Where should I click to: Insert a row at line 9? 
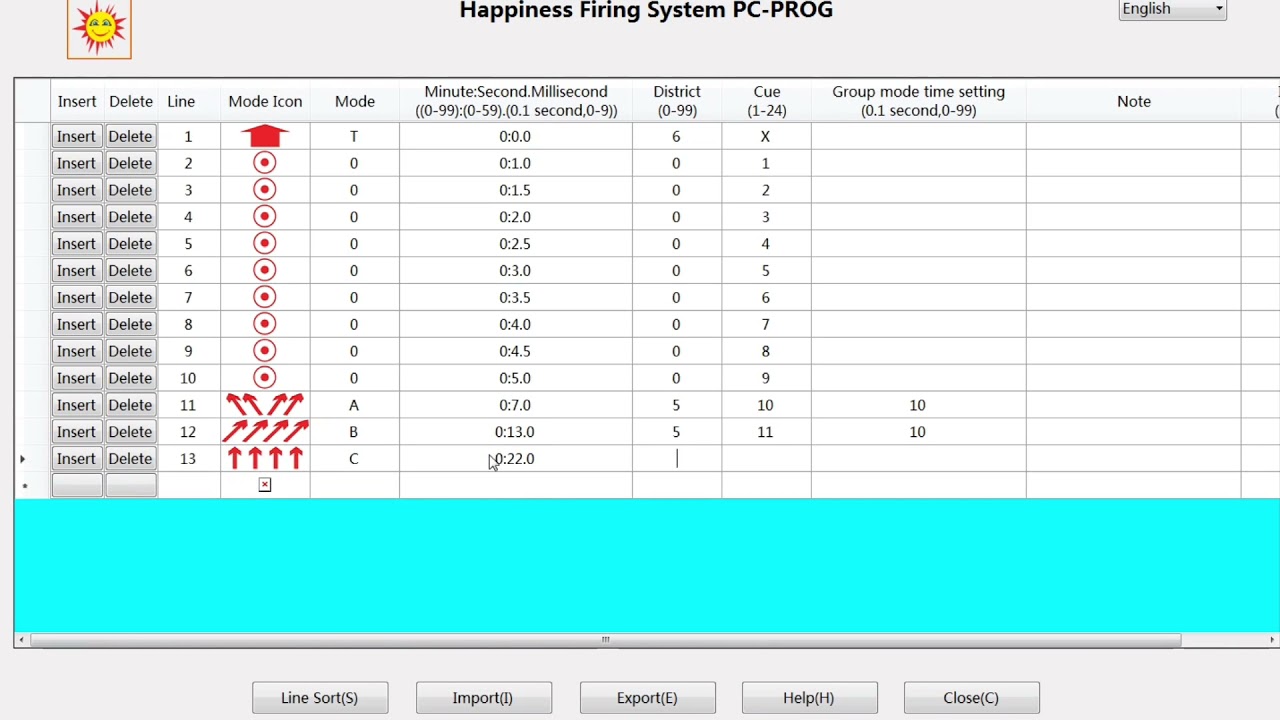pos(77,352)
